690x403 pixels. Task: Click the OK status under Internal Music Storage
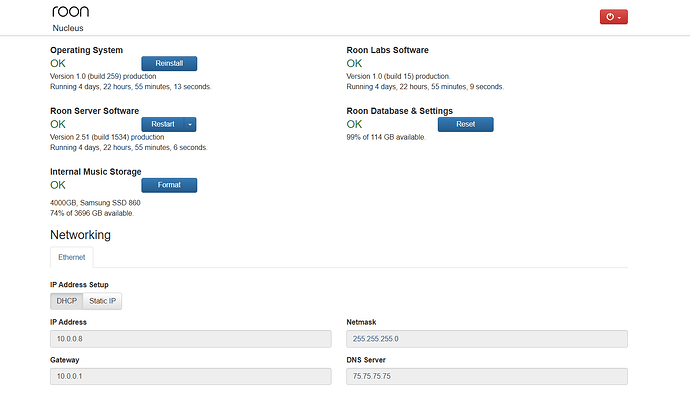[58, 185]
